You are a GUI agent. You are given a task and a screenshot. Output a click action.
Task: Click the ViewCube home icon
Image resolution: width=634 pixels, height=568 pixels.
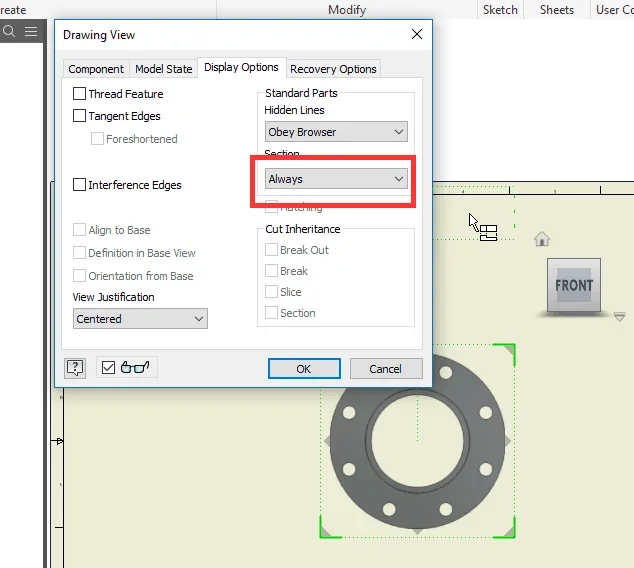coord(542,239)
